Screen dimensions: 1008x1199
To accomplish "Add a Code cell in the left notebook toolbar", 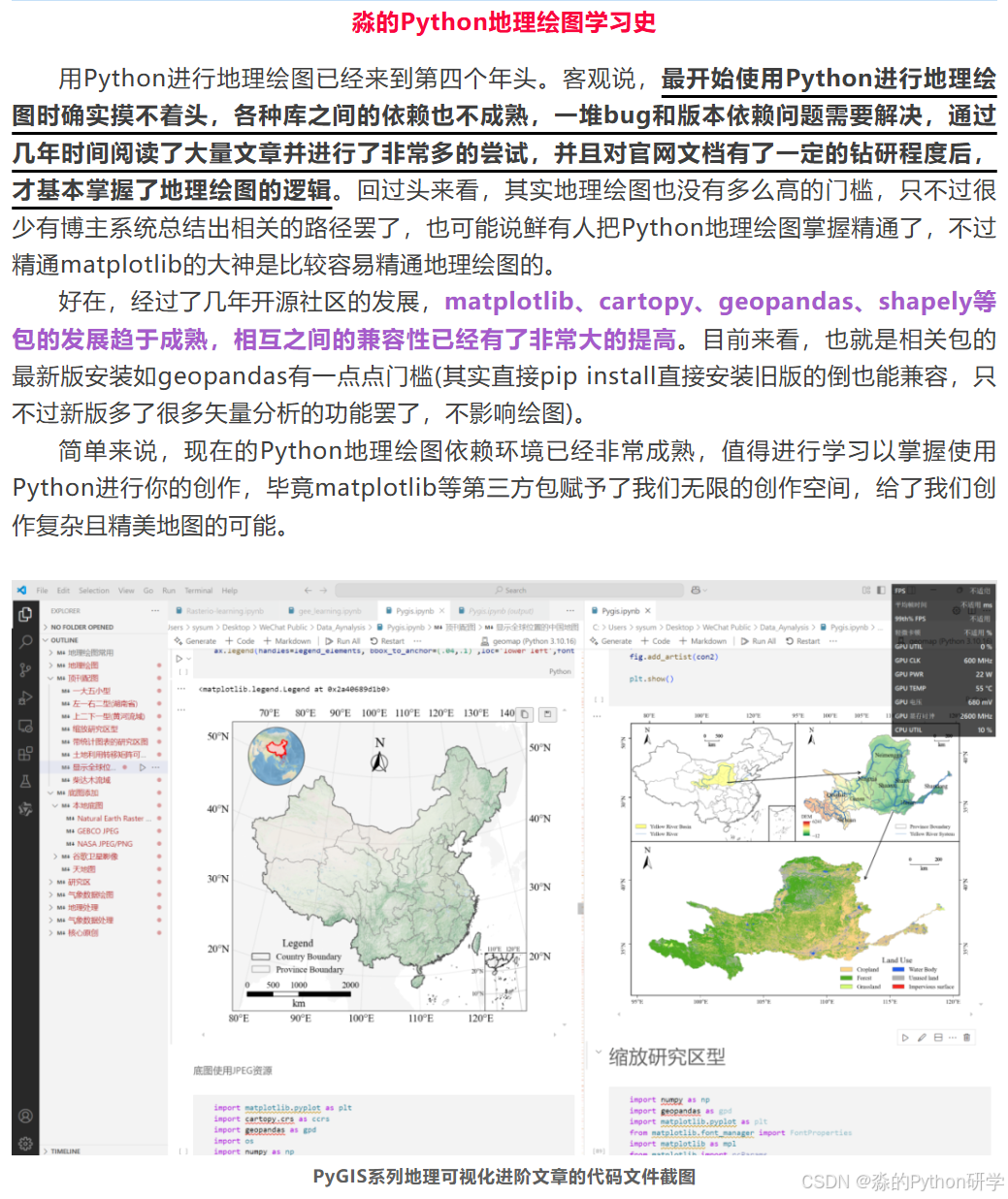I will (x=240, y=641).
